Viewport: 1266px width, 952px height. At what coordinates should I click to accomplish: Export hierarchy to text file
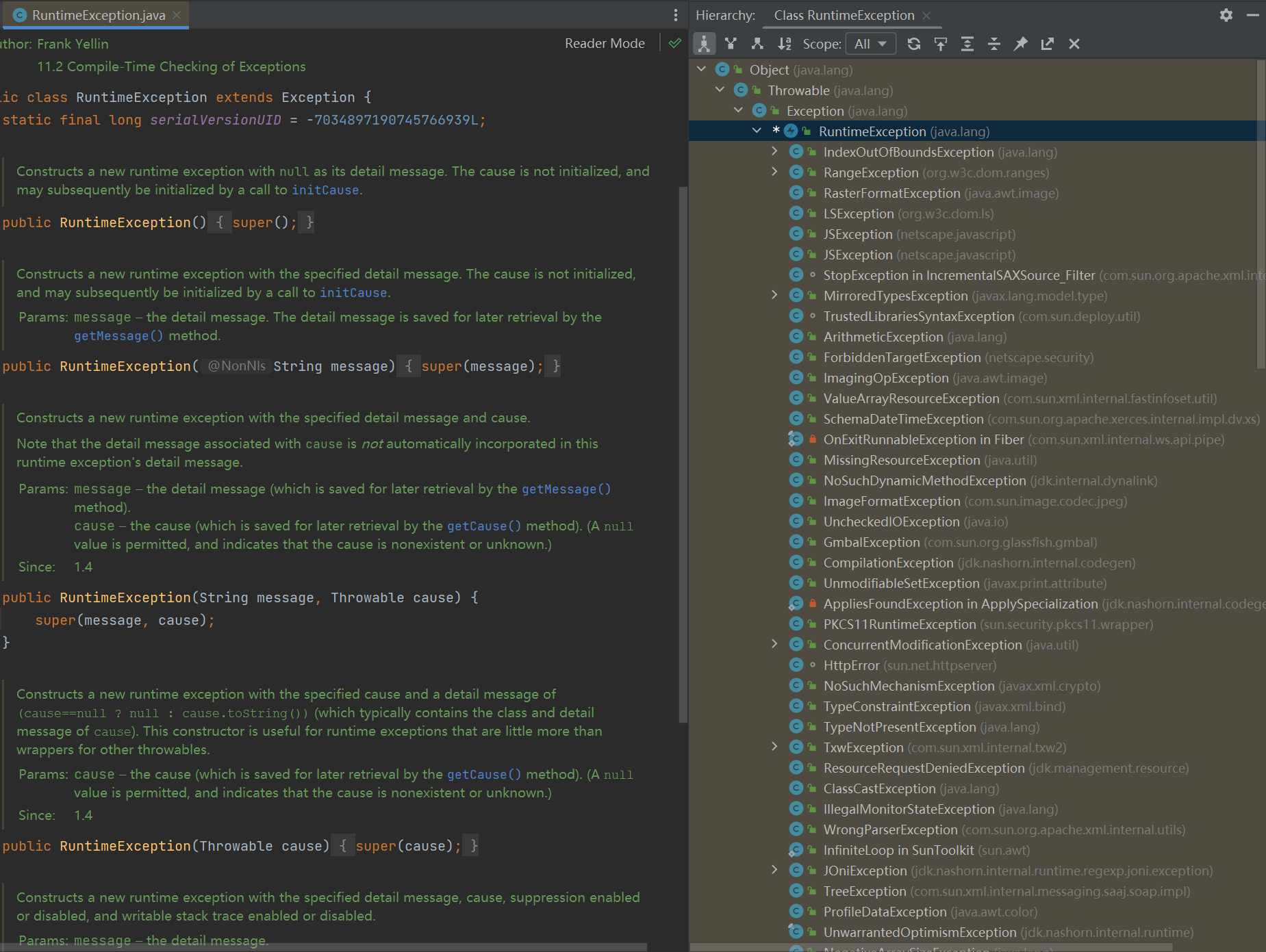(x=1048, y=44)
